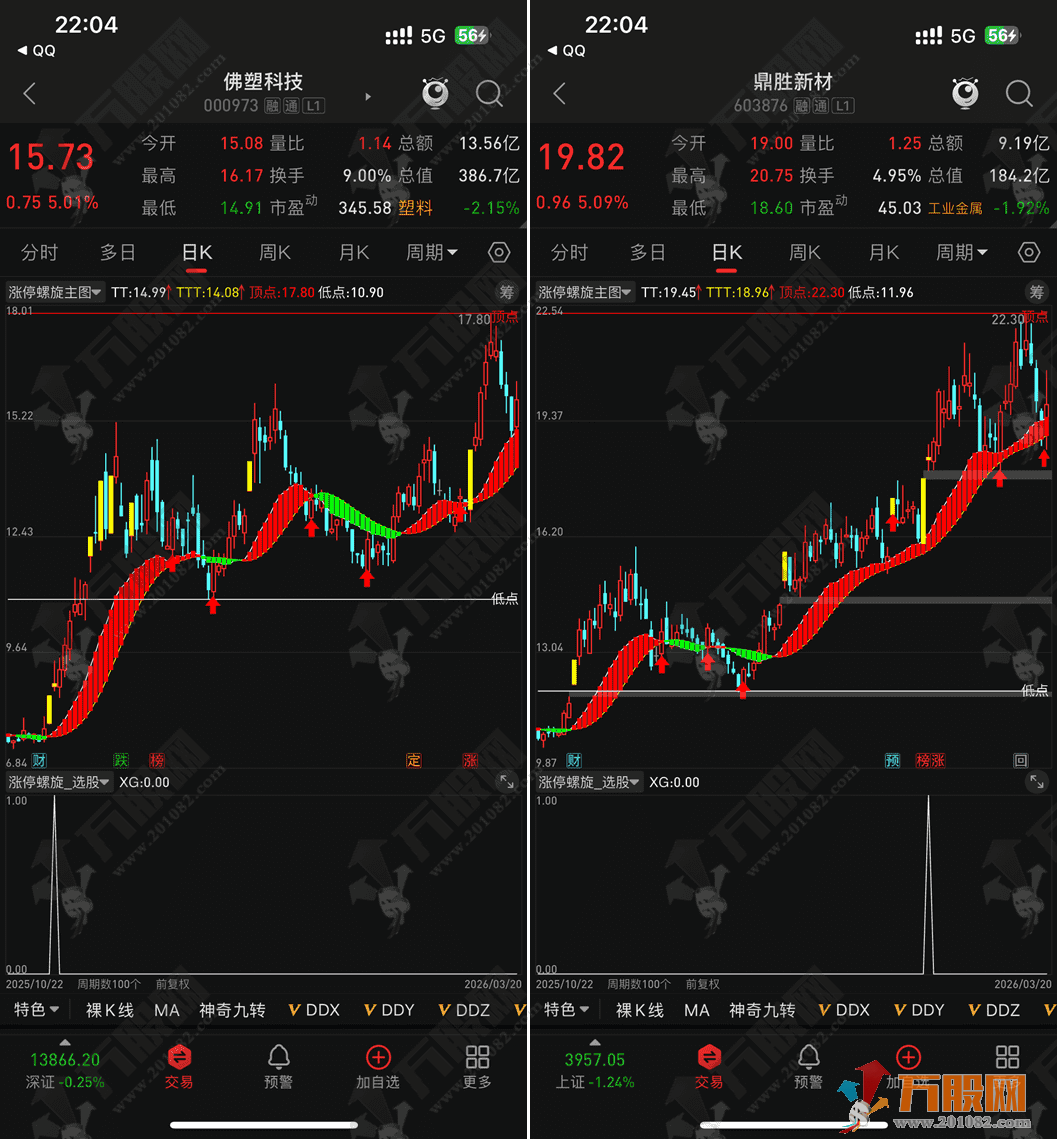This screenshot has width=1057, height=1139.
Task: Enable the 神奇九转 indicator
Action: (232, 1010)
